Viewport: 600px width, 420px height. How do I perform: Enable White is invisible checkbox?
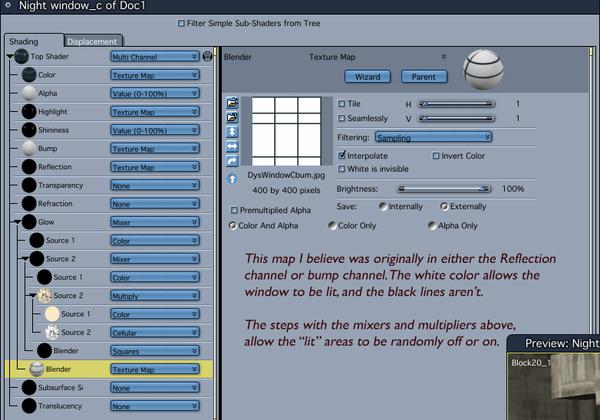point(341,169)
